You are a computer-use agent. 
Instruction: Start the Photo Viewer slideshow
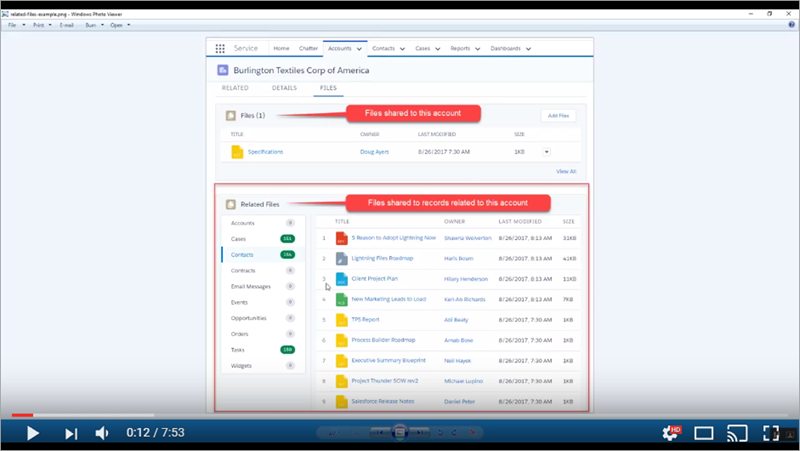pyautogui.click(x=399, y=433)
